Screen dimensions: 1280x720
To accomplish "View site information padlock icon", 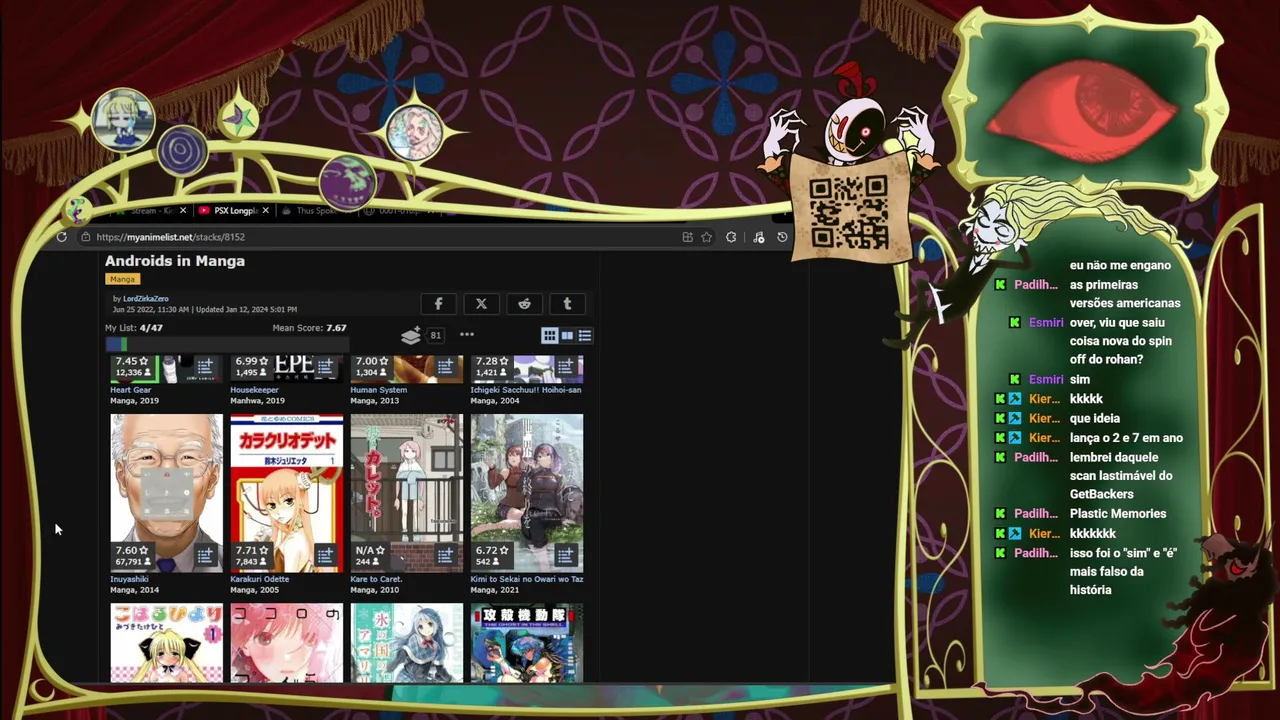I will coord(86,237).
